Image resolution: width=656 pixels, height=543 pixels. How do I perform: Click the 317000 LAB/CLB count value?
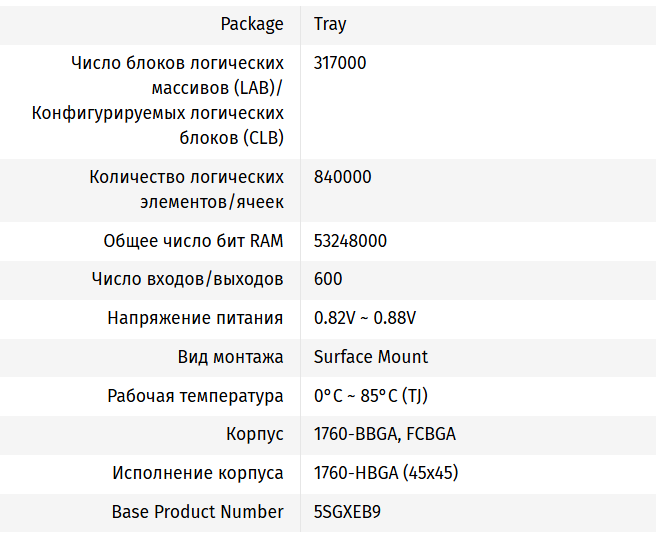click(340, 63)
